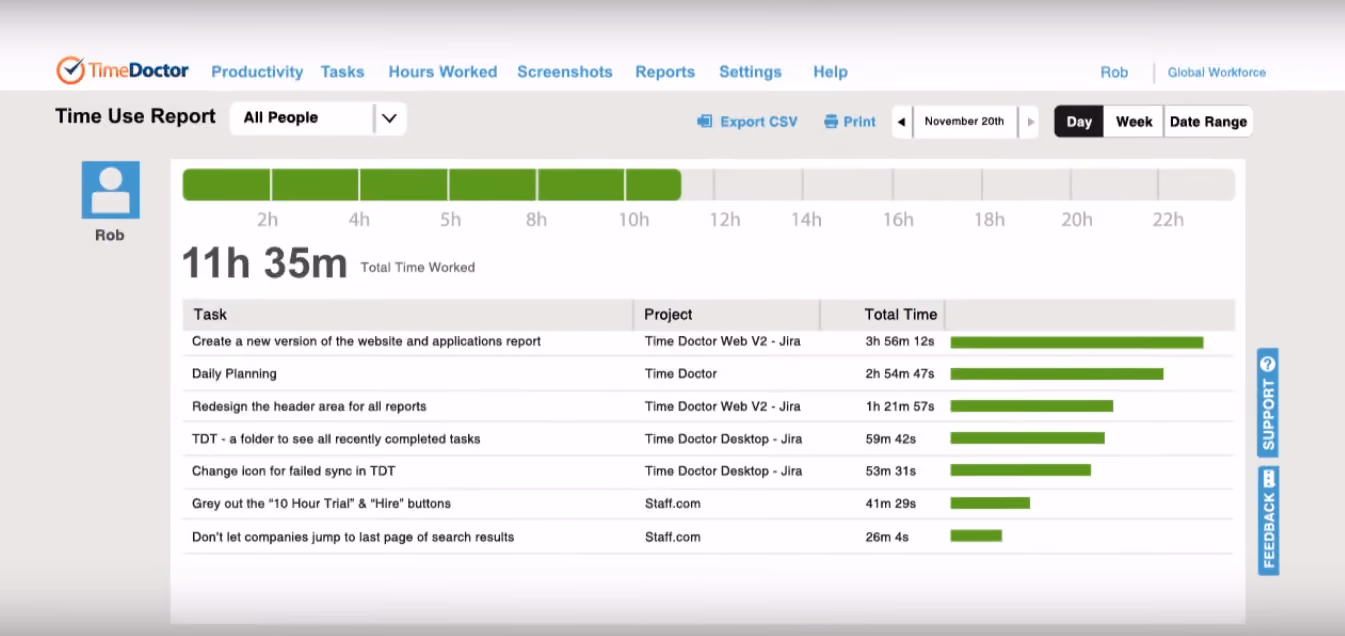Screen dimensions: 1345x636
Task: Click the green bar for Daily Planning
Action: [x=1057, y=374]
